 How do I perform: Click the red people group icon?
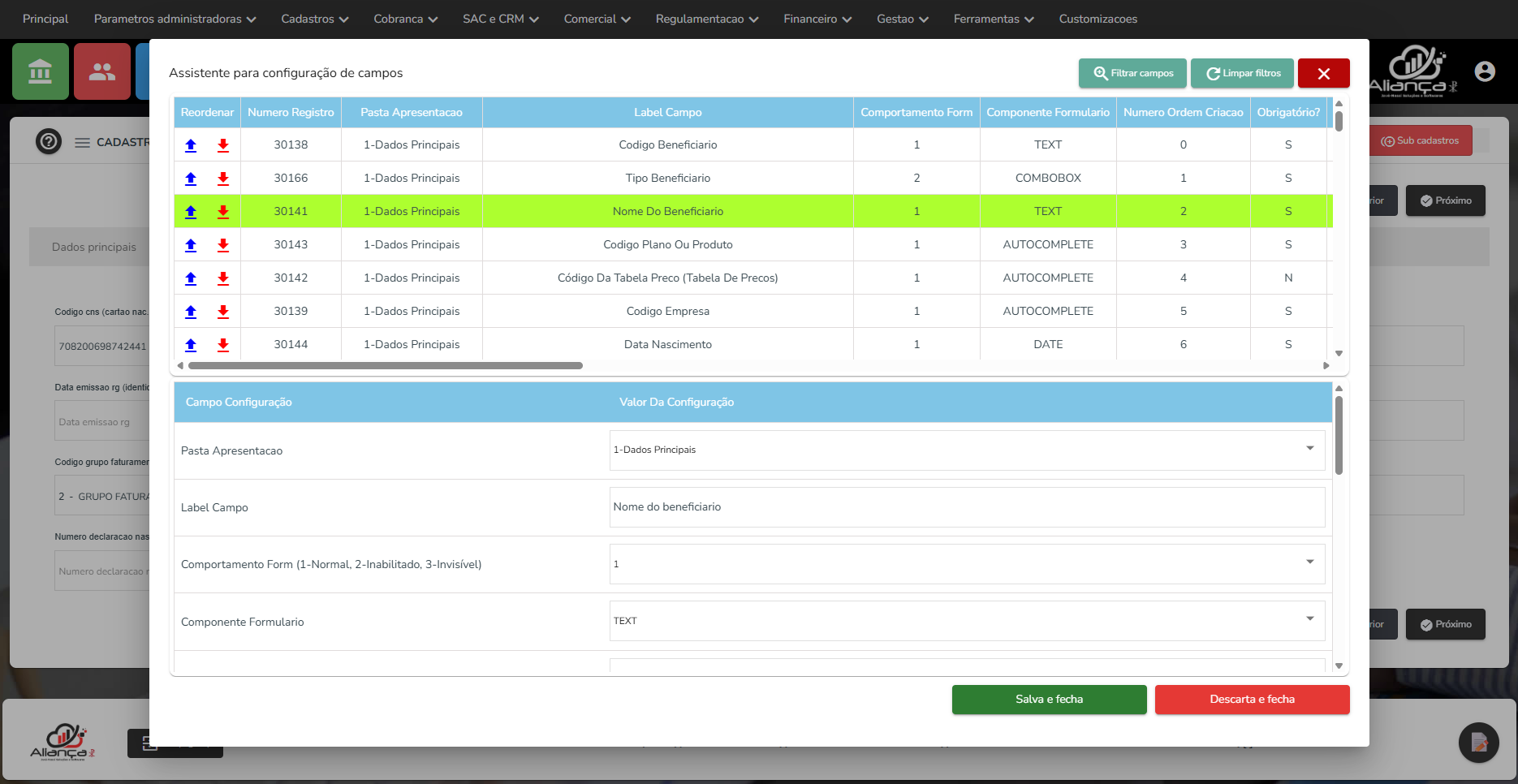[x=102, y=72]
